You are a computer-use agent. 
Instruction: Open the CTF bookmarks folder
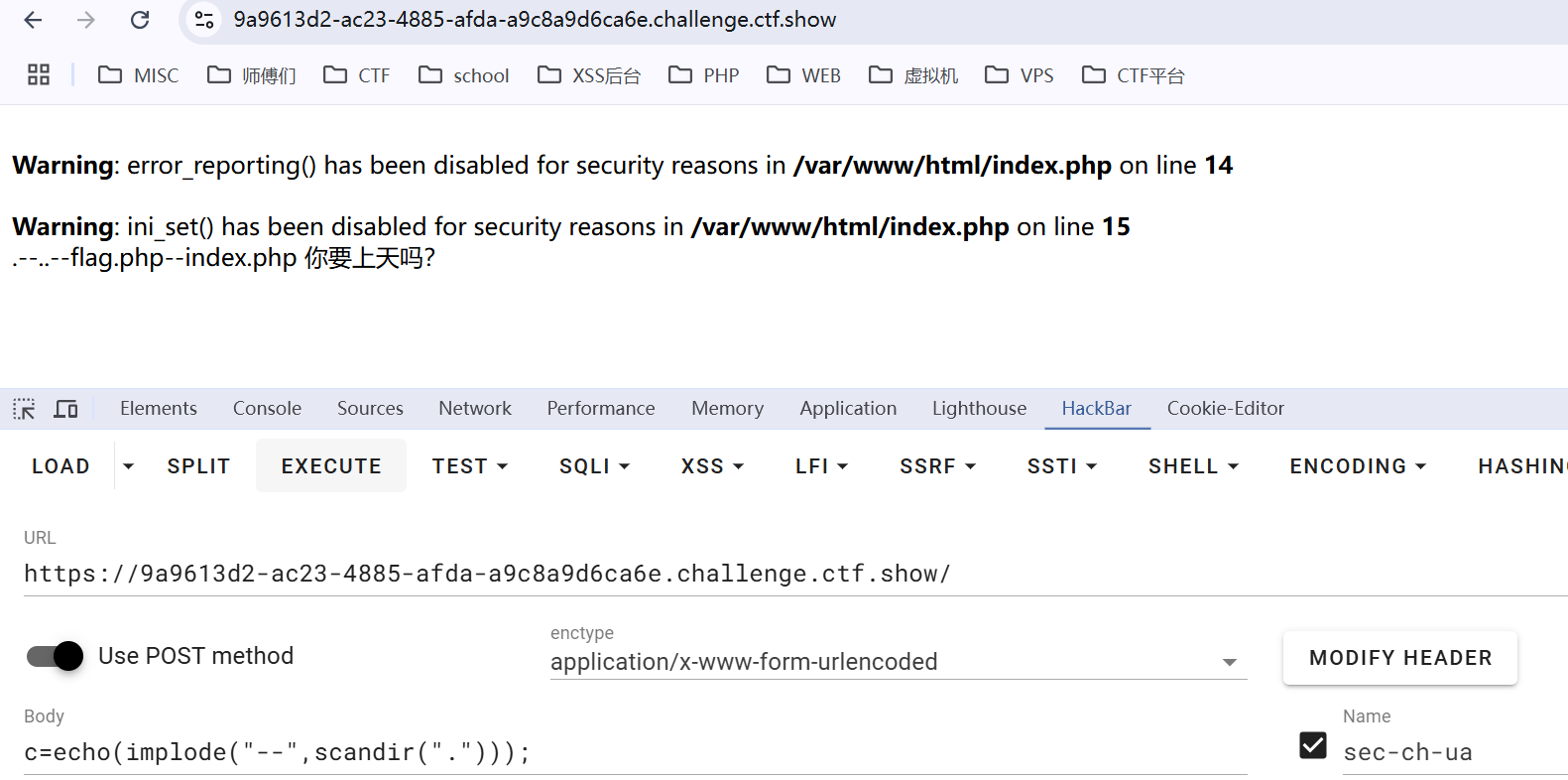pos(357,75)
